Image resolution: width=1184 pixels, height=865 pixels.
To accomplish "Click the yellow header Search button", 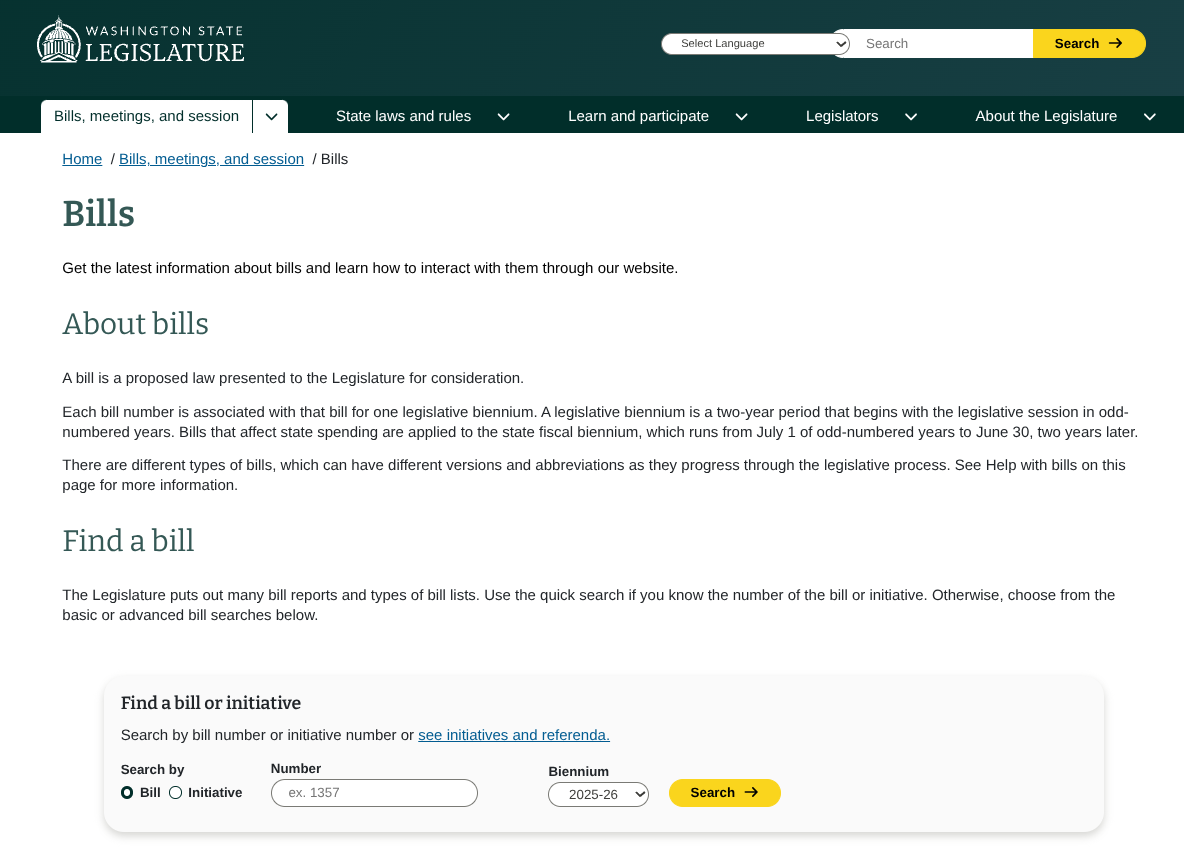I will tap(1089, 44).
